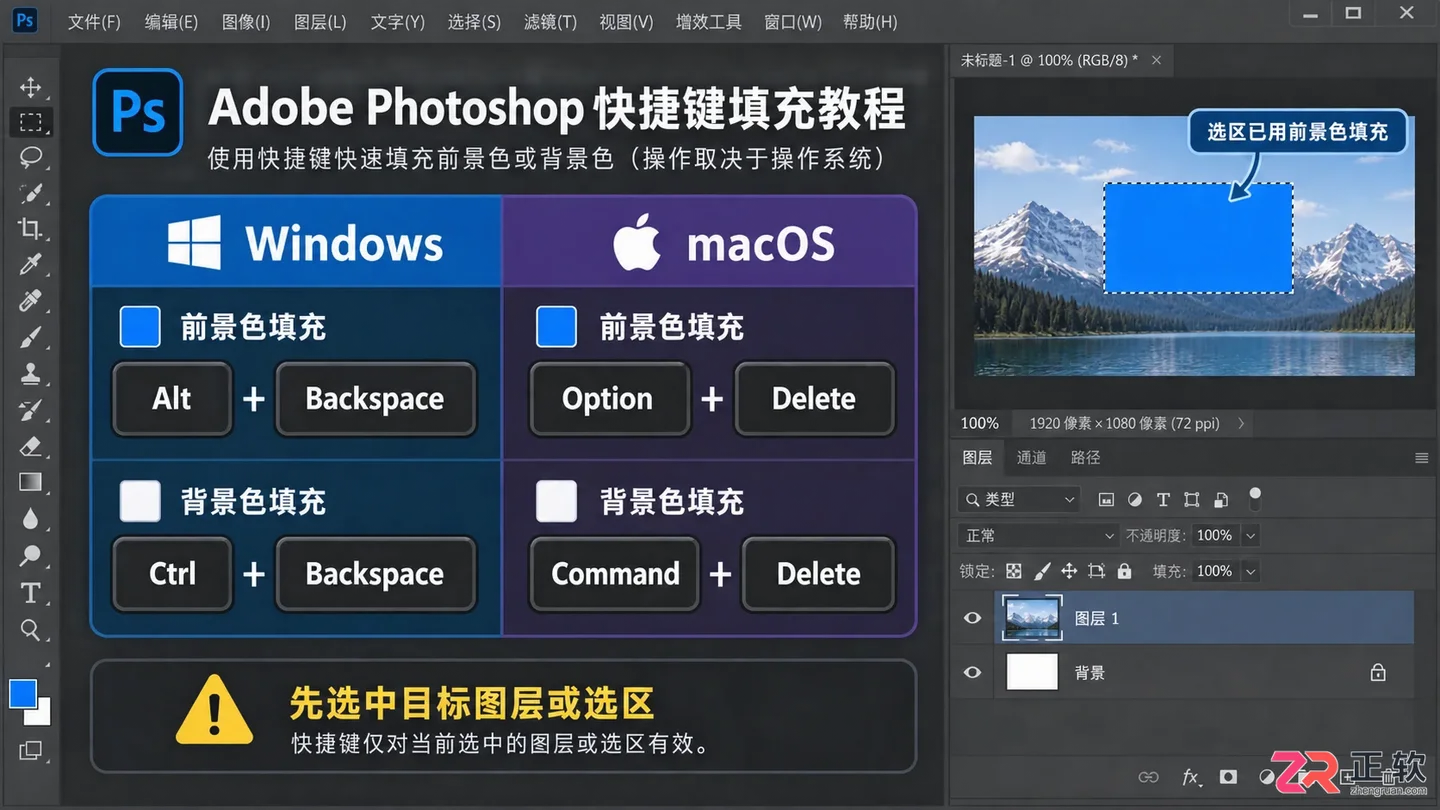
Task: Filter layers by shape layer icon
Action: tap(1192, 499)
